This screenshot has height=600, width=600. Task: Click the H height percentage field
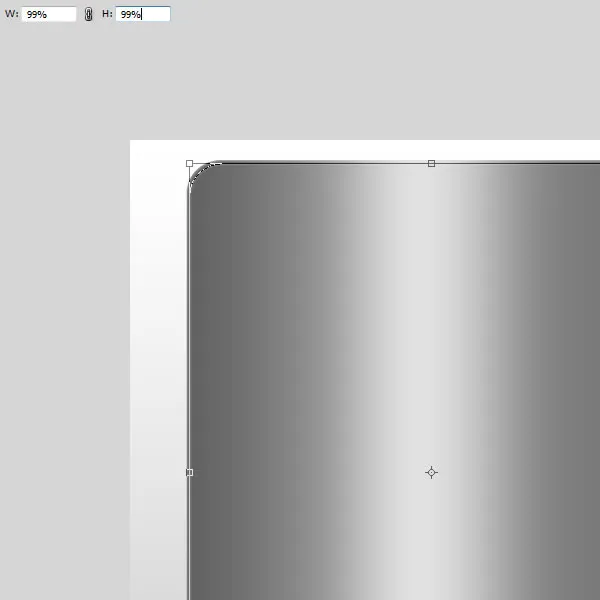pyautogui.click(x=143, y=15)
